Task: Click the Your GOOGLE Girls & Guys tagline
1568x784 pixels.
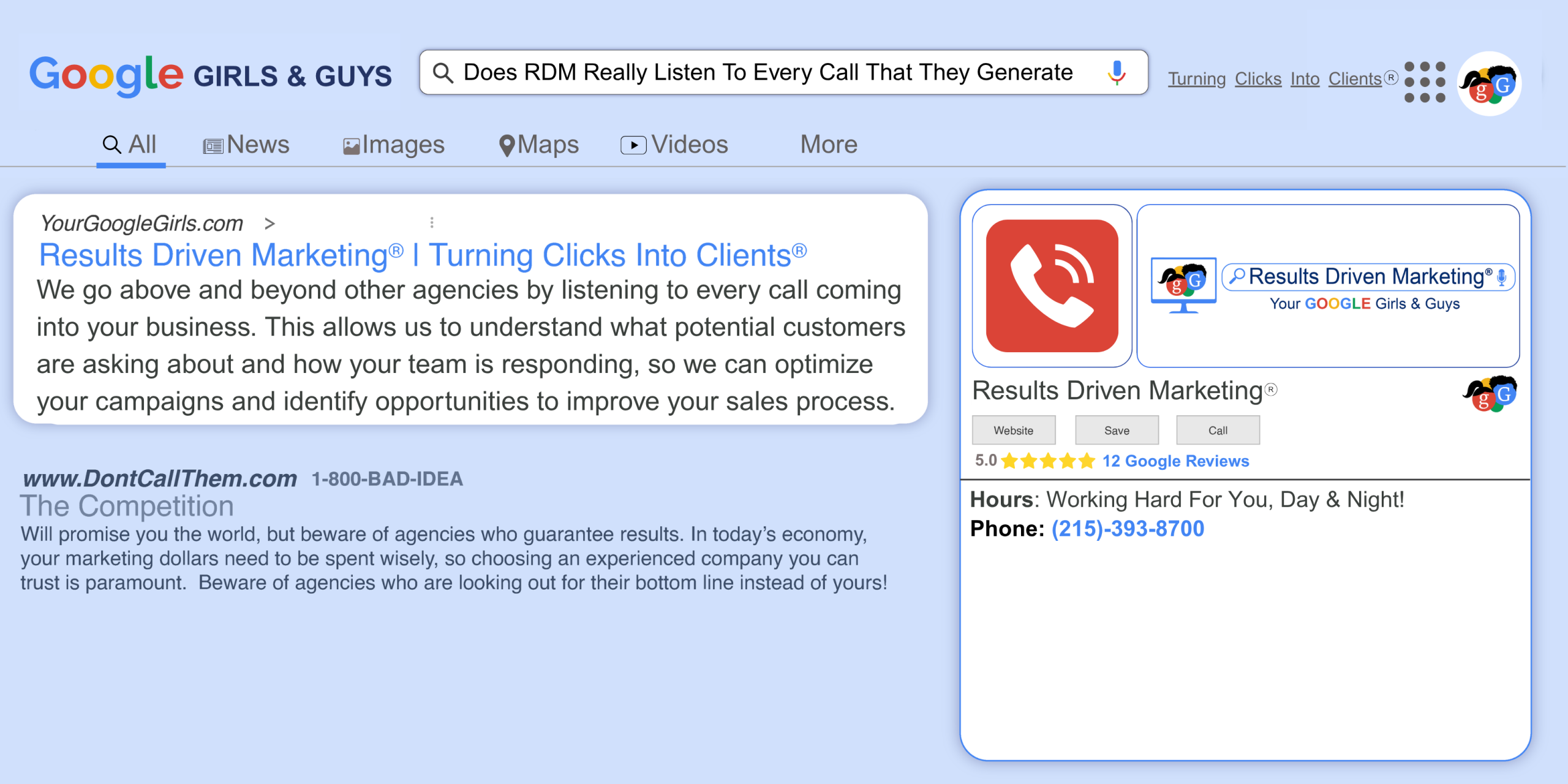Action: coord(1365,304)
